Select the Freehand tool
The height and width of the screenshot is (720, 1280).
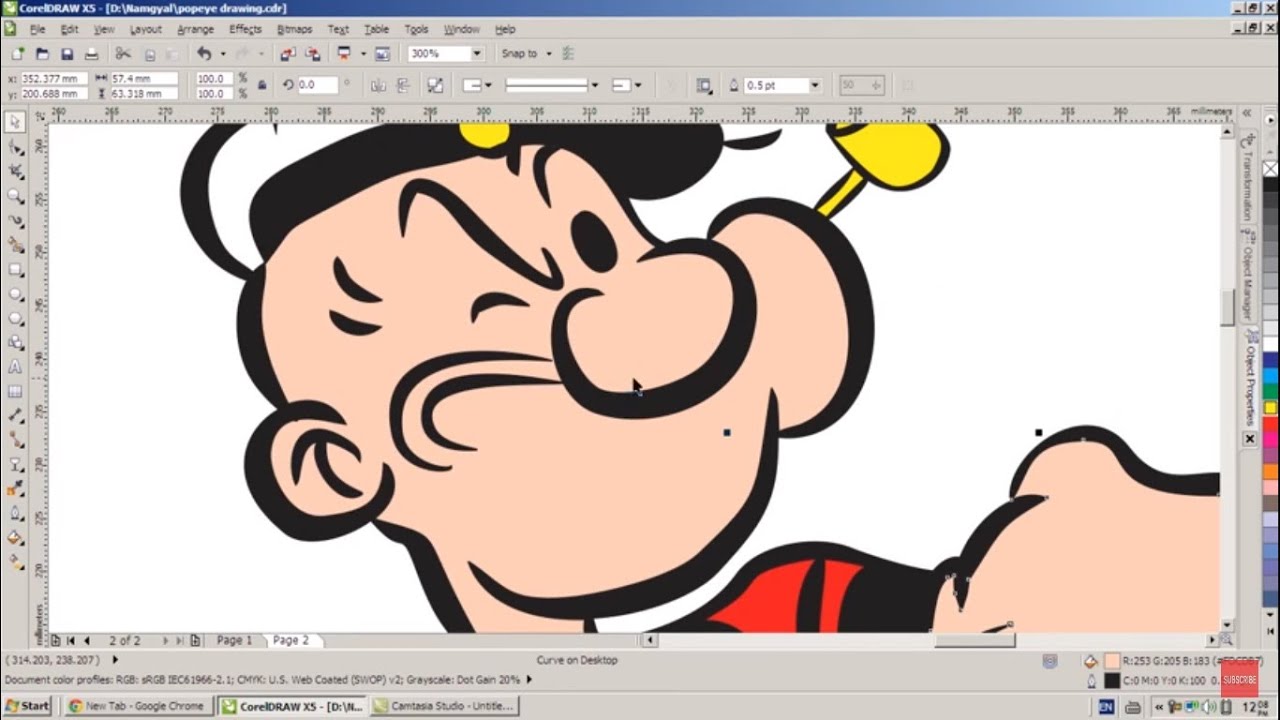click(x=15, y=220)
